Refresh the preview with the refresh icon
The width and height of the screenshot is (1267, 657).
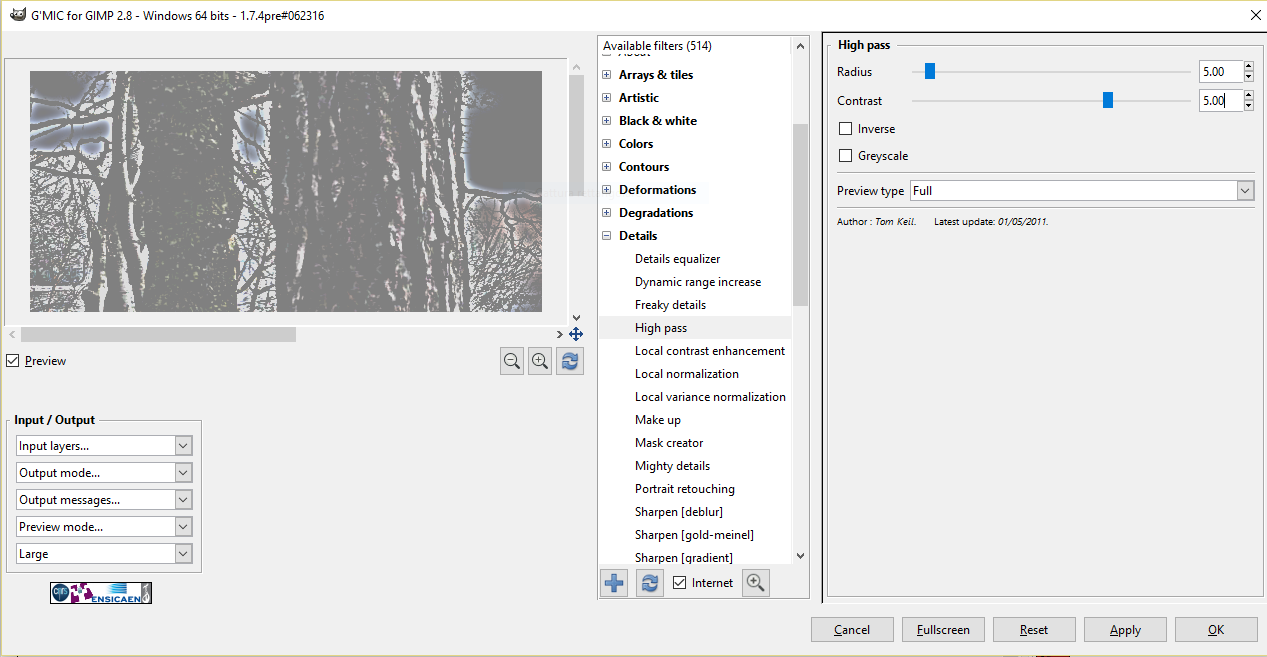pyautogui.click(x=570, y=362)
